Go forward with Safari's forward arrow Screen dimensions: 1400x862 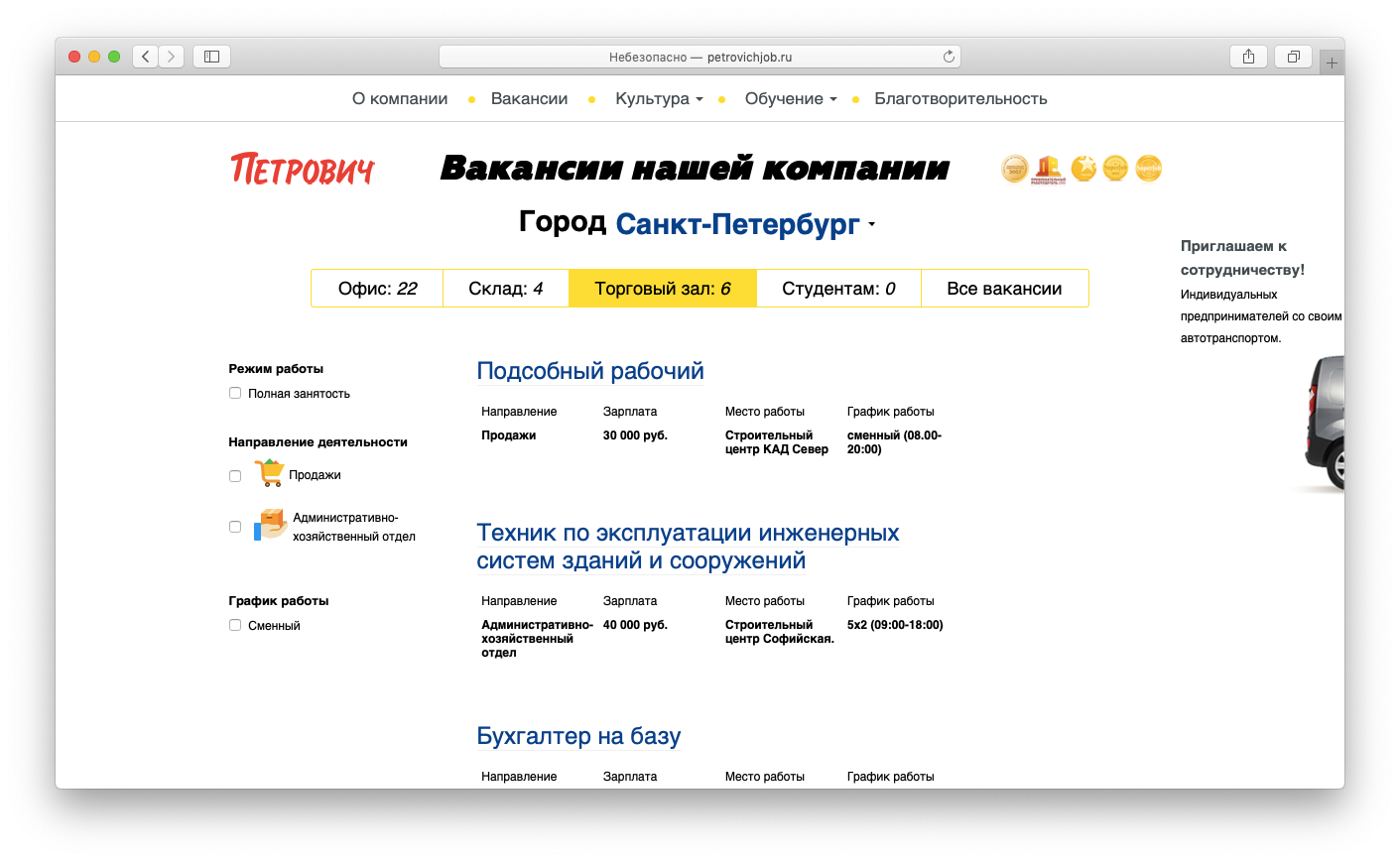172,57
